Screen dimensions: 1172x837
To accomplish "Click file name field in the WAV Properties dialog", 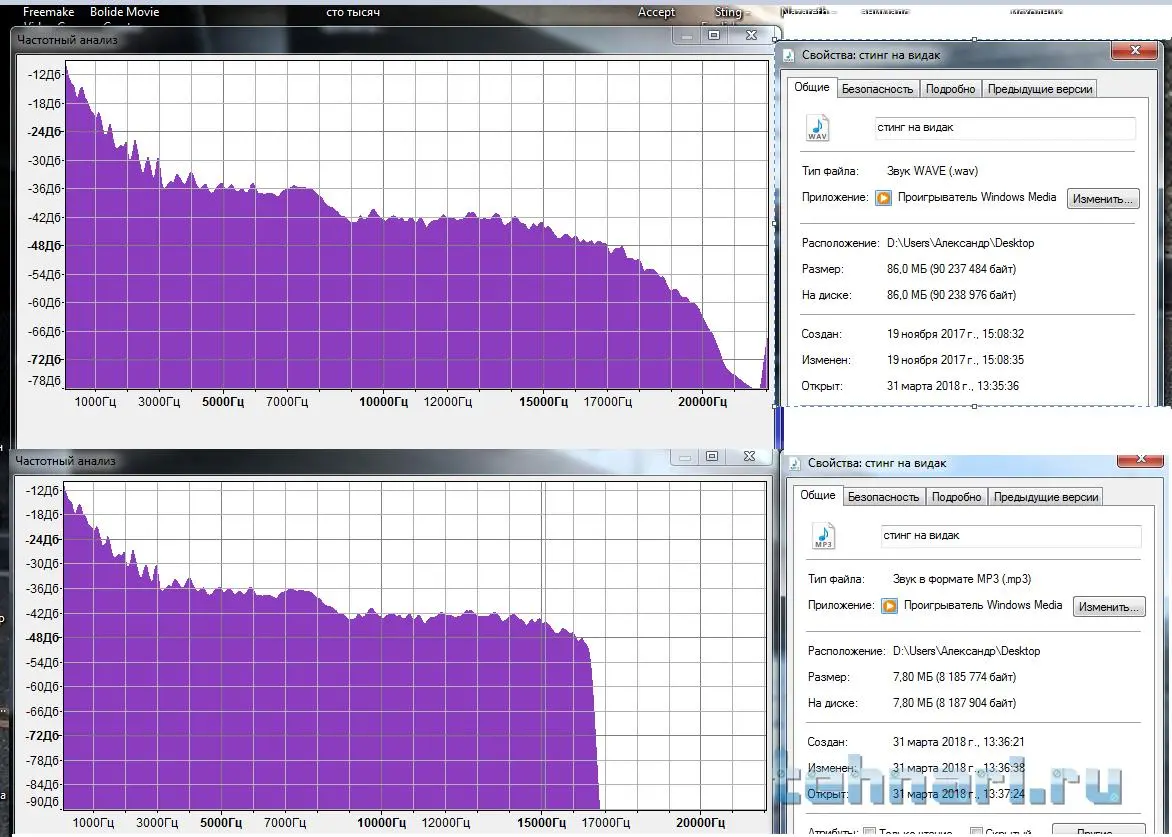I will (x=1005, y=128).
